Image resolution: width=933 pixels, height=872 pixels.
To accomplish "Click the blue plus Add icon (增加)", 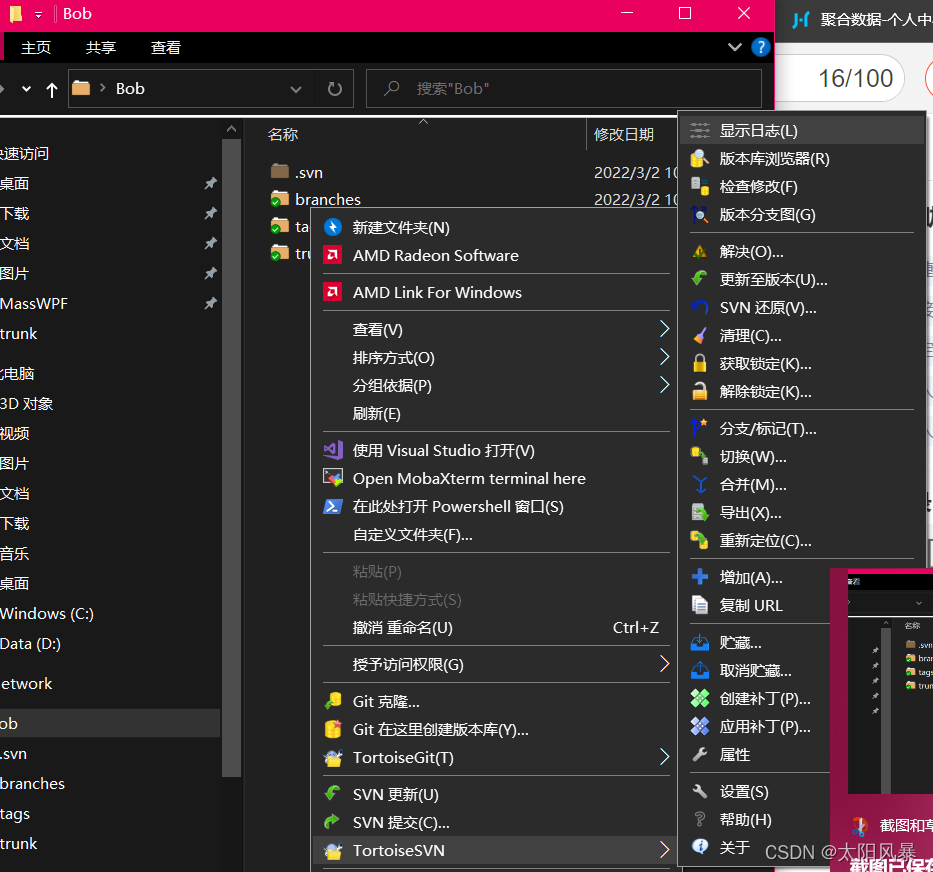I will pyautogui.click(x=700, y=577).
